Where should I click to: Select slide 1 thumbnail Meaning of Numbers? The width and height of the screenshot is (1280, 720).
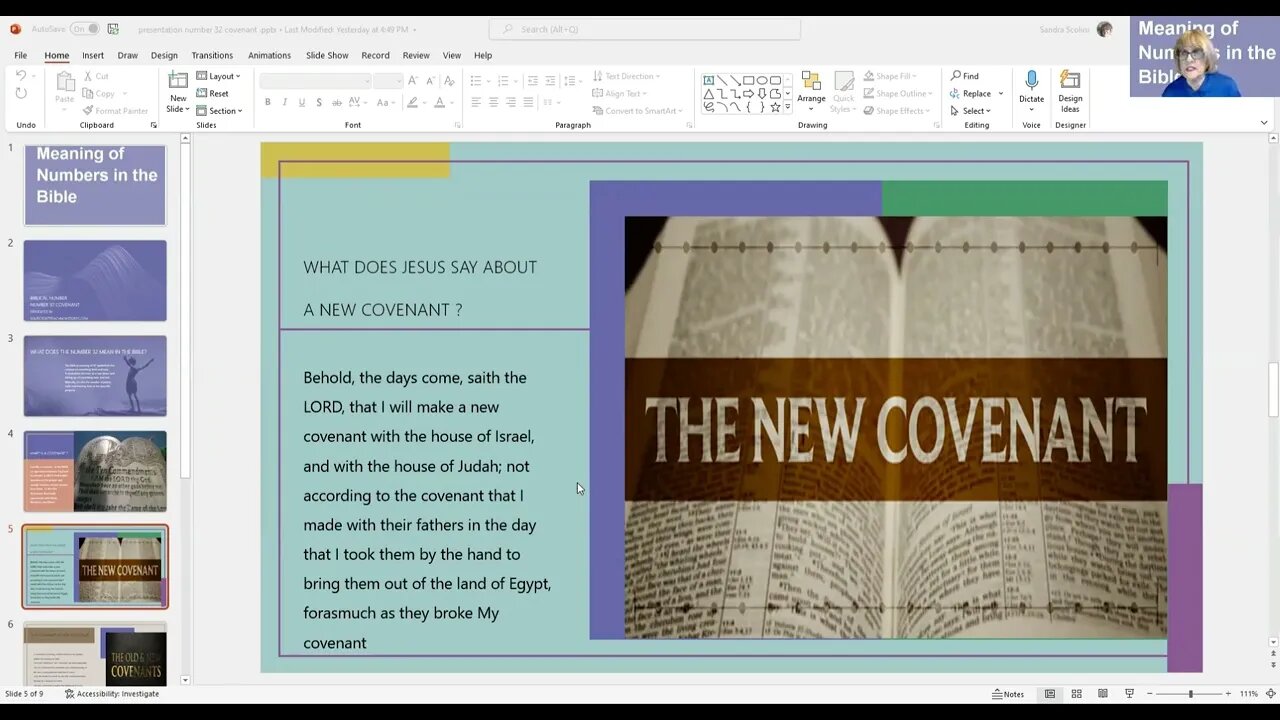(x=95, y=185)
